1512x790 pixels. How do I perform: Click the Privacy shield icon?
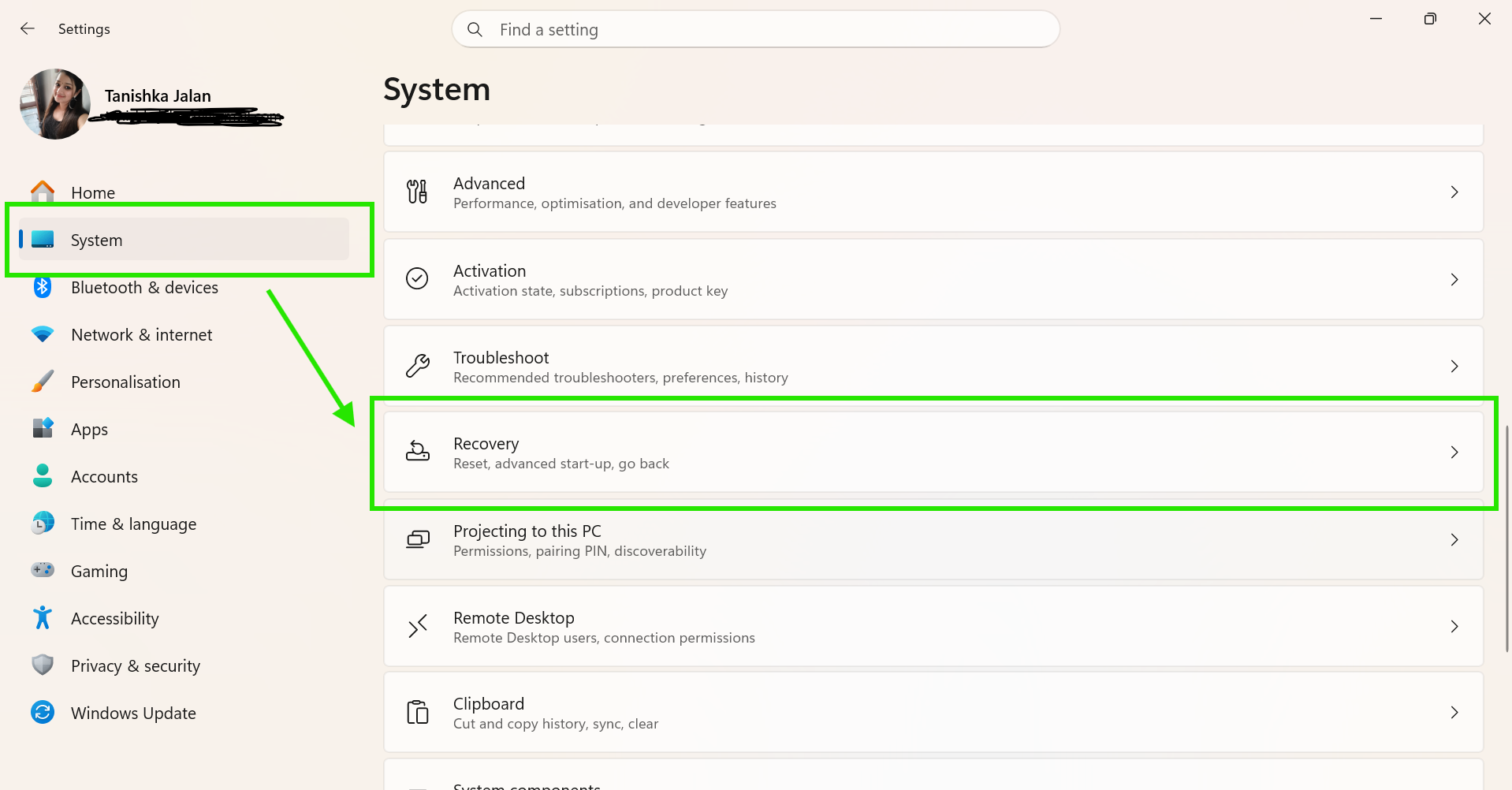coord(43,665)
